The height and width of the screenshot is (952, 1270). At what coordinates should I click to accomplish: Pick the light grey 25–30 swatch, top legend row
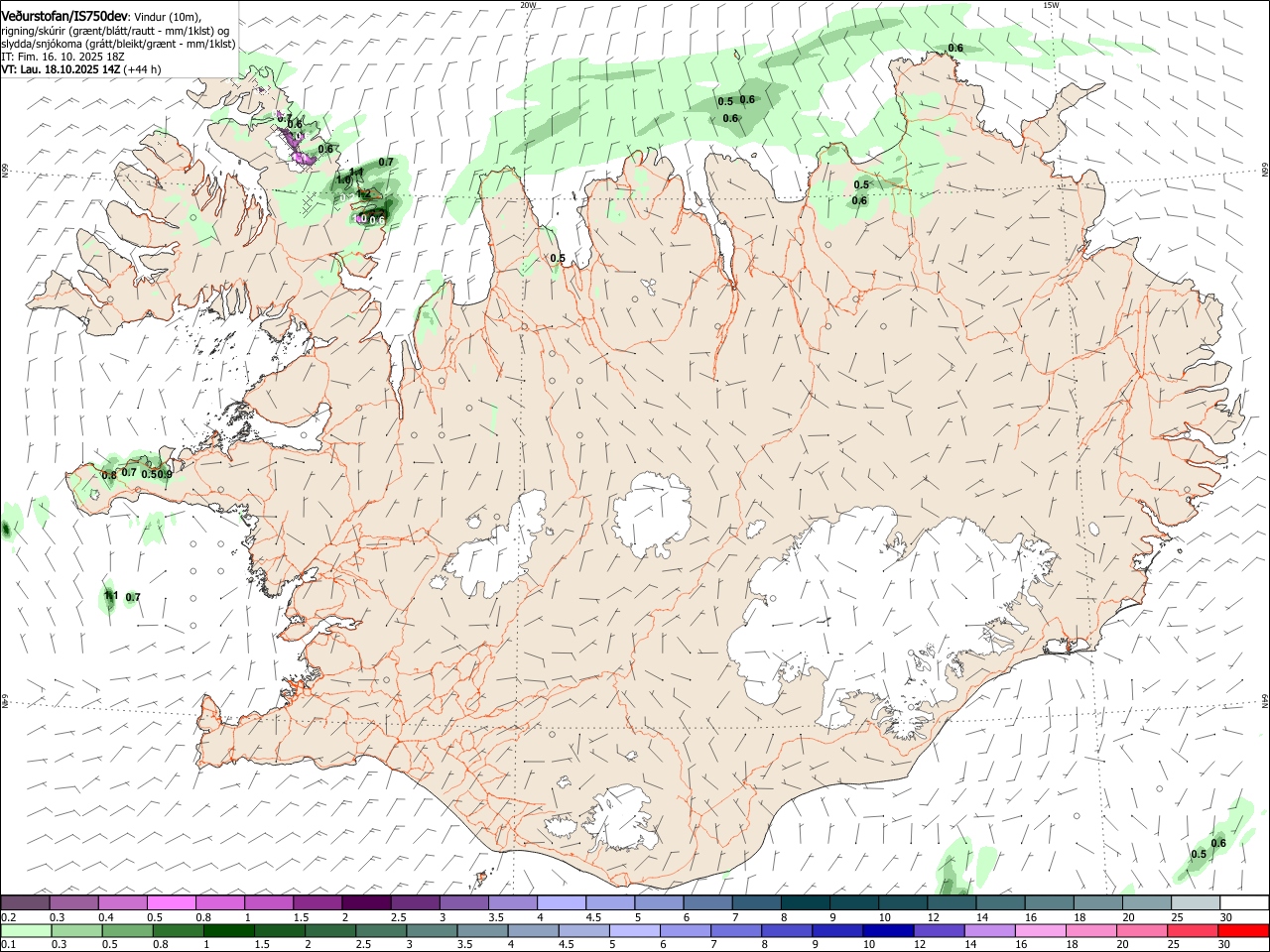[1195, 902]
